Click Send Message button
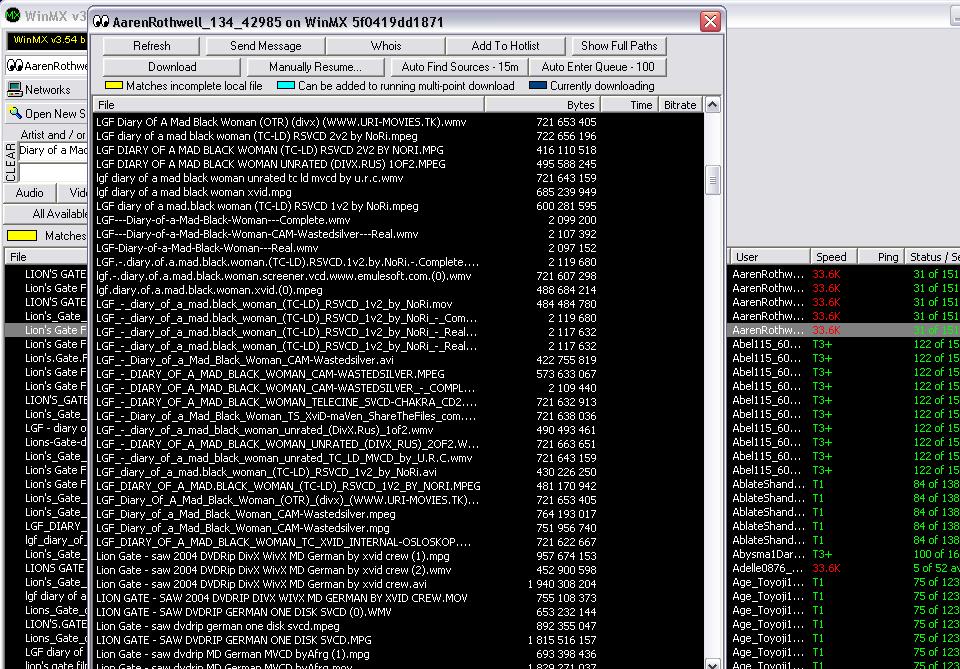960x669 pixels. [x=266, y=46]
